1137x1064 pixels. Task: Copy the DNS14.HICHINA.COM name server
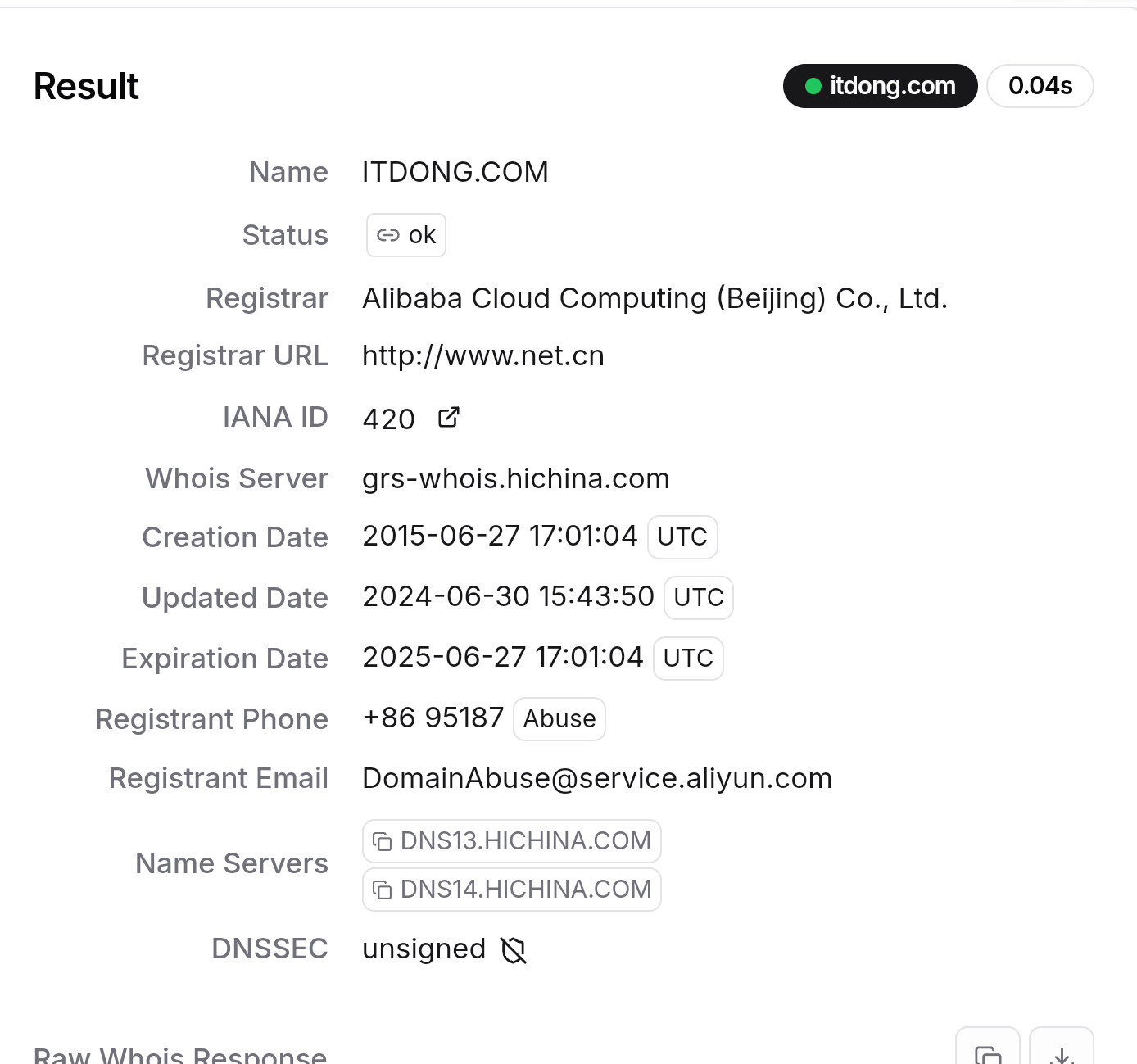coord(511,890)
